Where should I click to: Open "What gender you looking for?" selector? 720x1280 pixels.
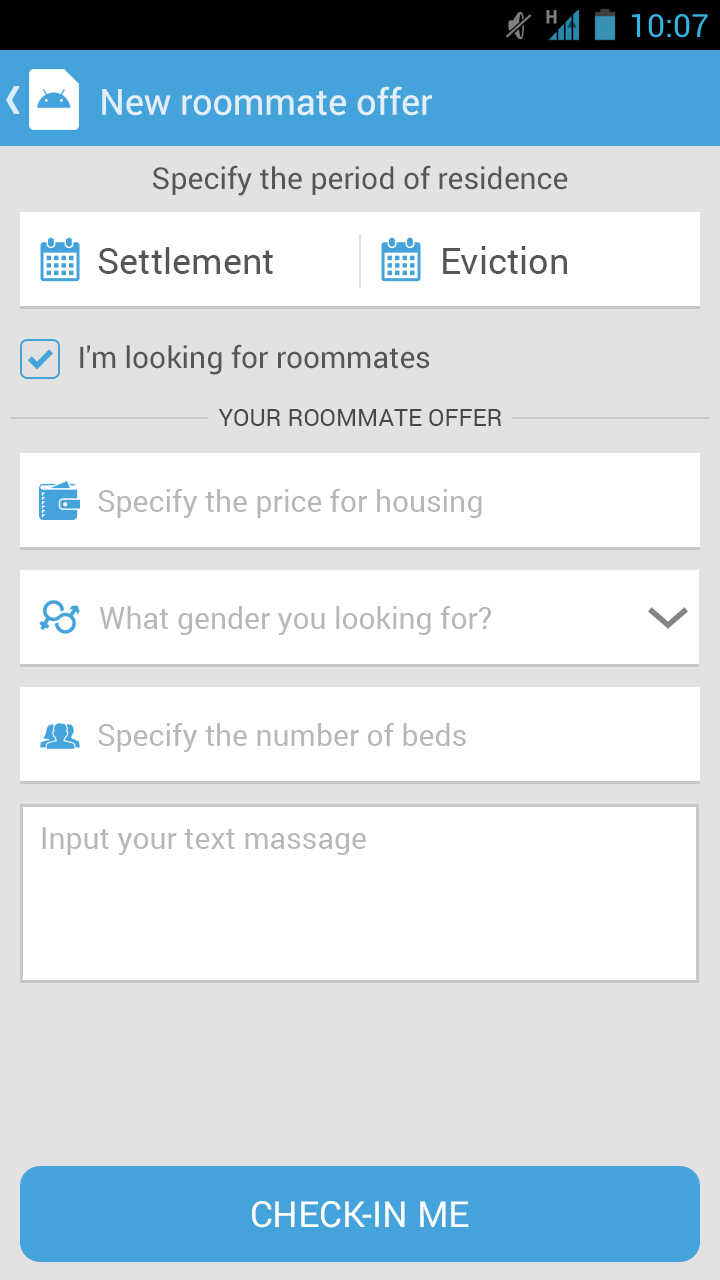click(x=296, y=619)
